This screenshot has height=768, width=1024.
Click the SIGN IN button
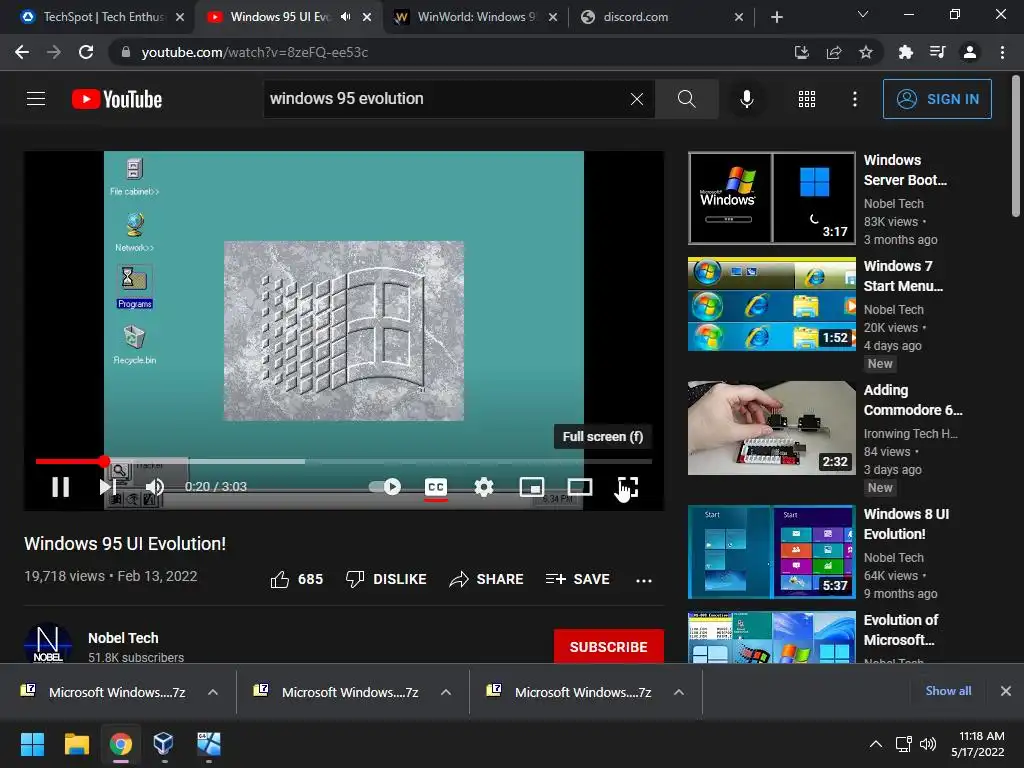click(x=937, y=99)
